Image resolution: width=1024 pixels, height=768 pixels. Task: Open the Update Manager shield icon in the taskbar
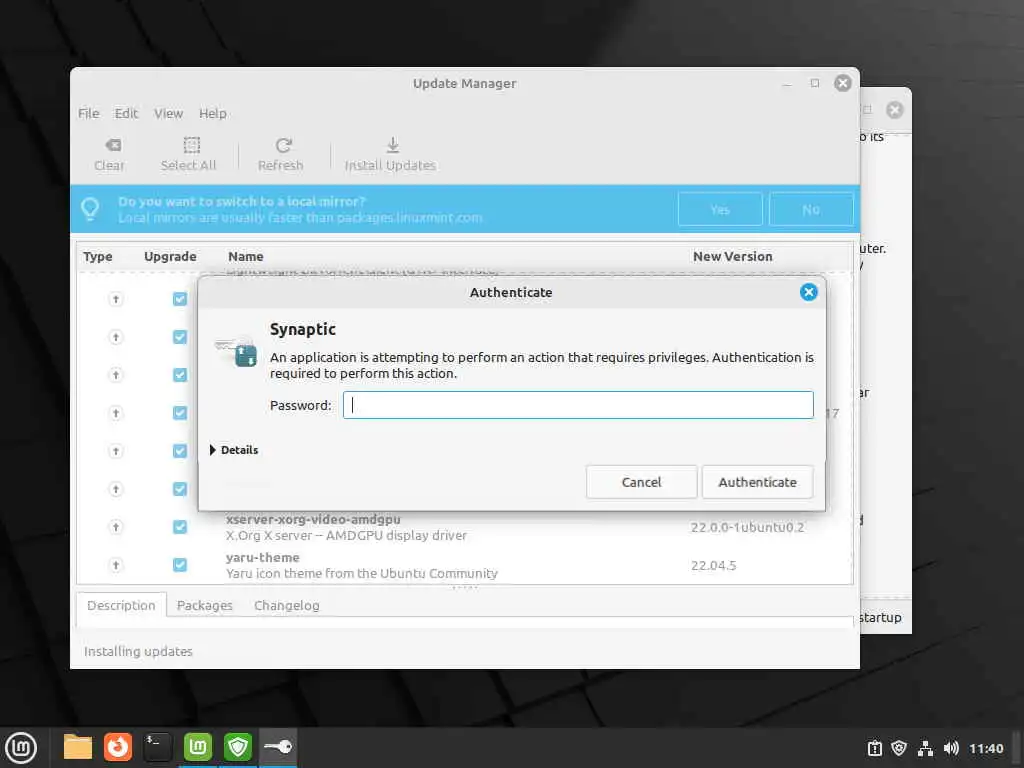tap(238, 747)
